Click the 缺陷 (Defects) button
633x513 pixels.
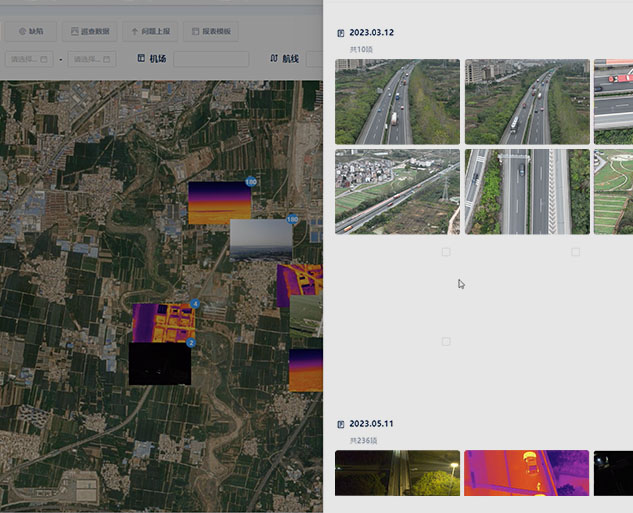click(30, 32)
